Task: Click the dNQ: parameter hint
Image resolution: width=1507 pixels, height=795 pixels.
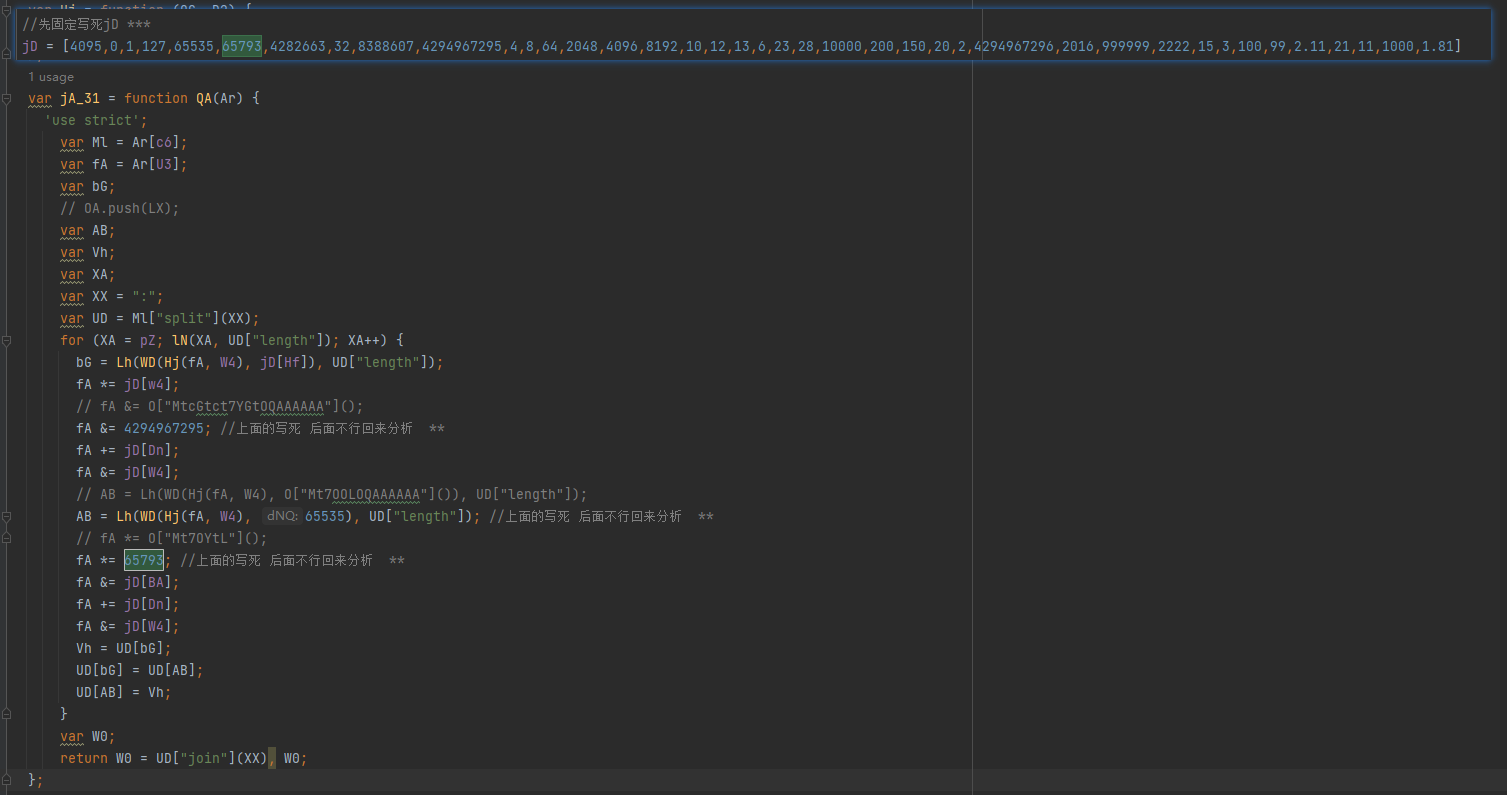Action: point(283,516)
